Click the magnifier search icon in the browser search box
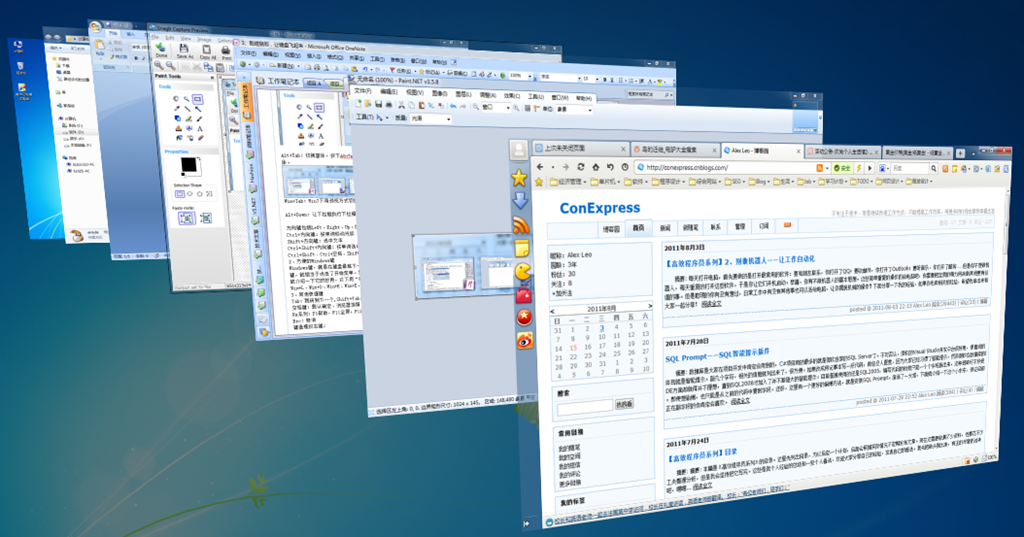Image resolution: width=1024 pixels, height=537 pixels. coord(933,169)
